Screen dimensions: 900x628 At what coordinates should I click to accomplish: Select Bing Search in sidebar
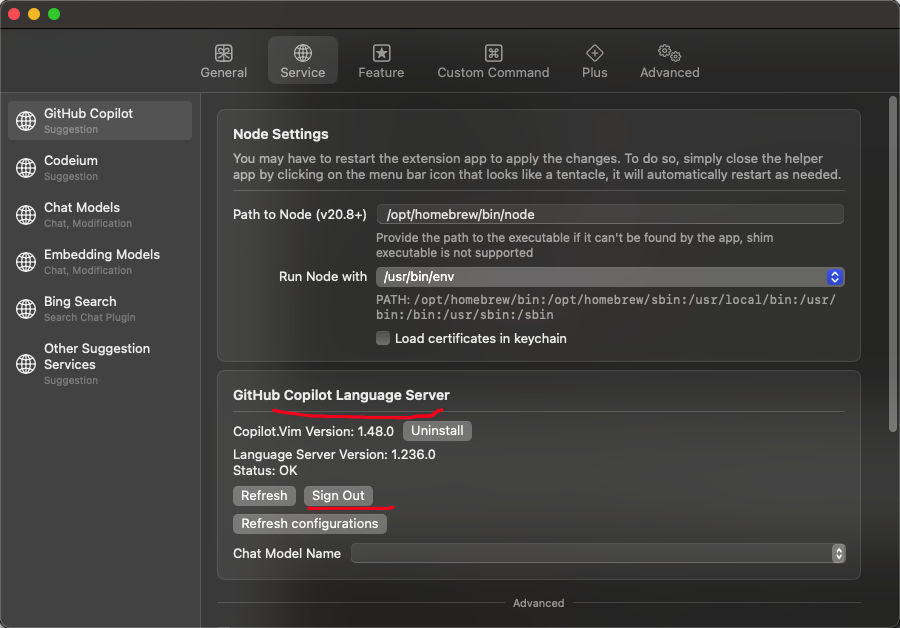[100, 309]
